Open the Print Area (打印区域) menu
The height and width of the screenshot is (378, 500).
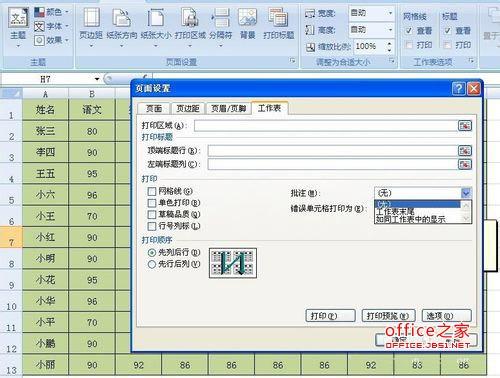190,27
